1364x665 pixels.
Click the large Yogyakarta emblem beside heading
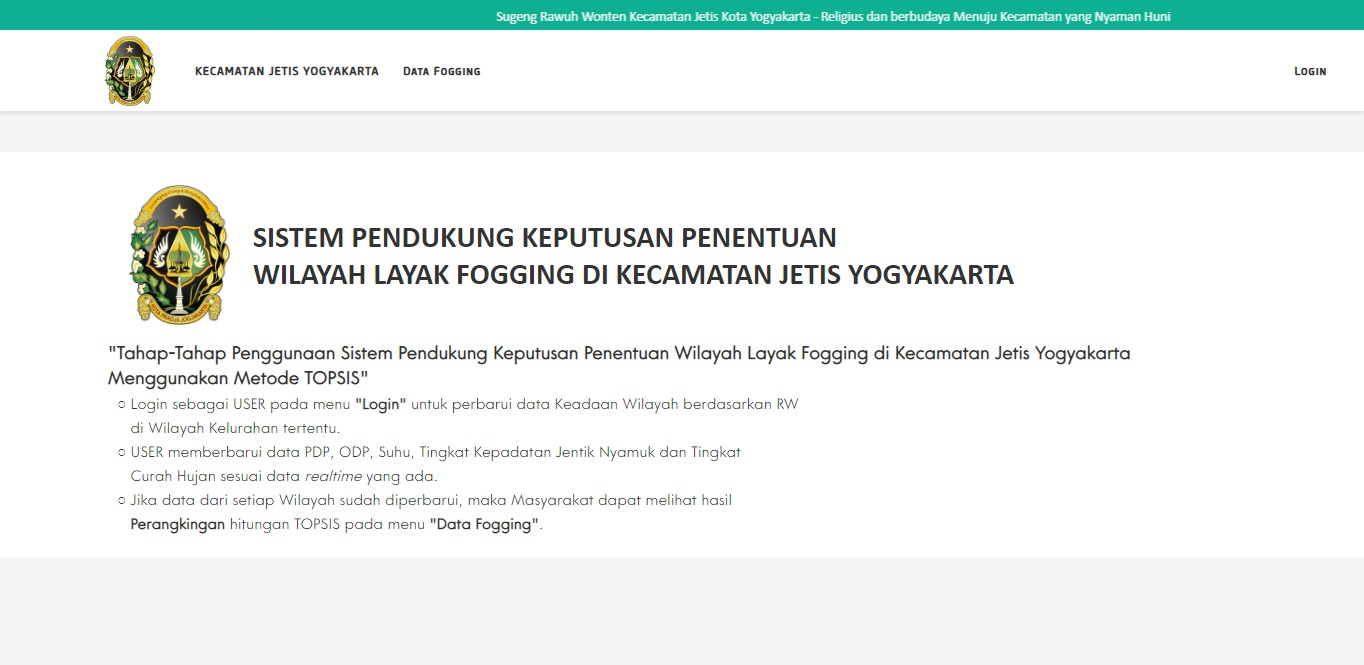pyautogui.click(x=179, y=255)
